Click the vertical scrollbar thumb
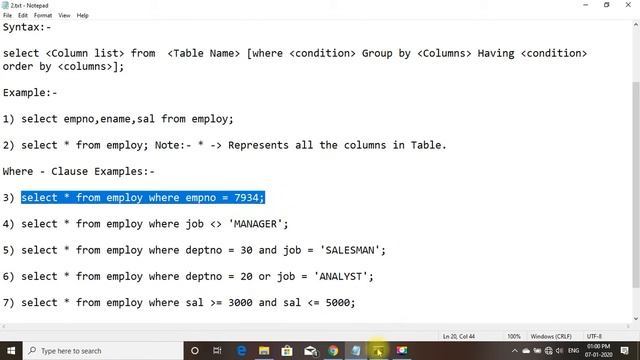Viewport: 640px width, 360px height. pyautogui.click(x=636, y=184)
